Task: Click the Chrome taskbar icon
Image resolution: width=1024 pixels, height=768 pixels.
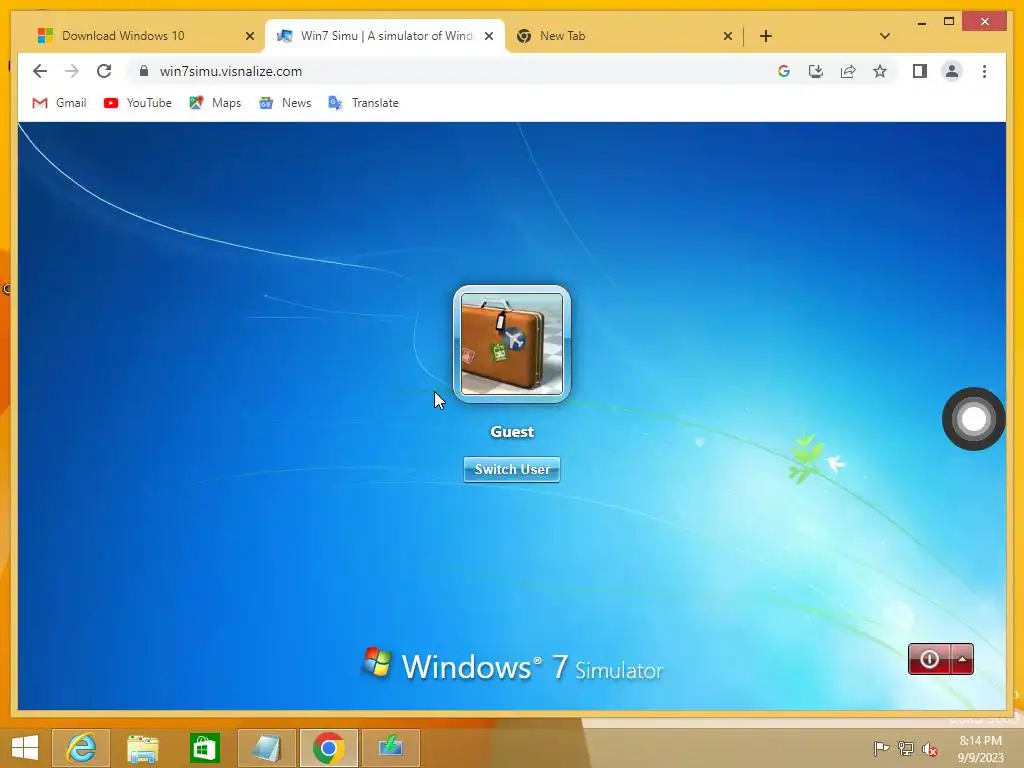Action: [x=328, y=748]
